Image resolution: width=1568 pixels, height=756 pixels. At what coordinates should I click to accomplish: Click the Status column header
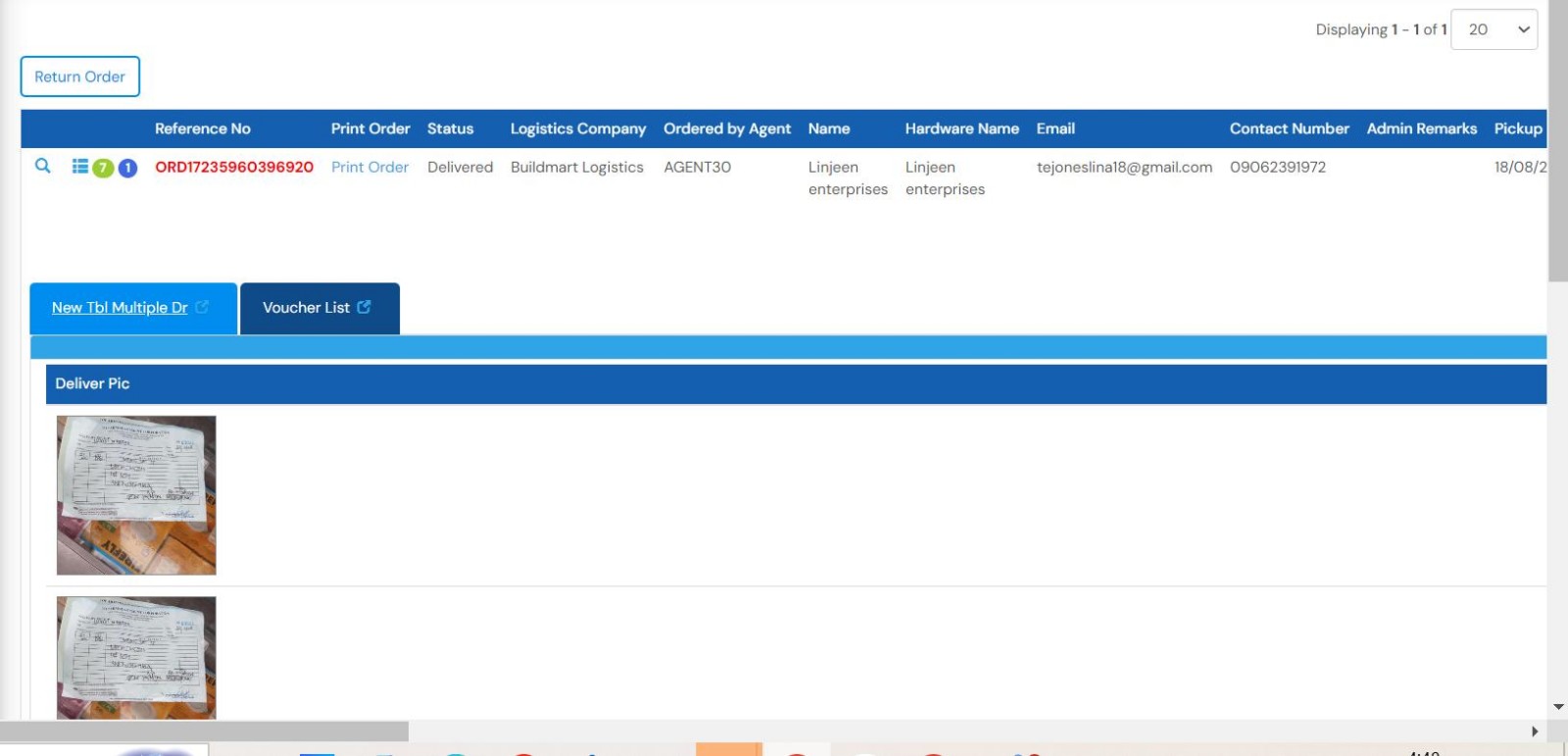[450, 128]
